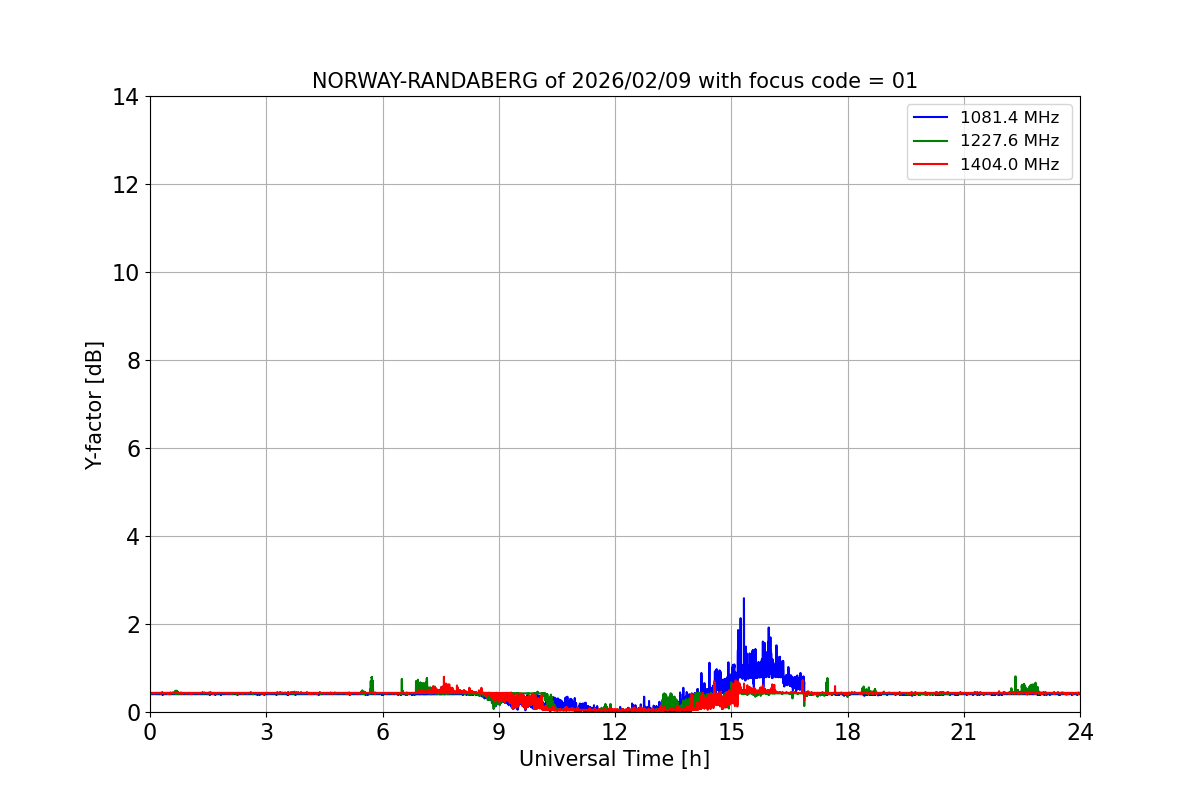
Task: Click the red line sample in legend
Action: click(x=932, y=166)
